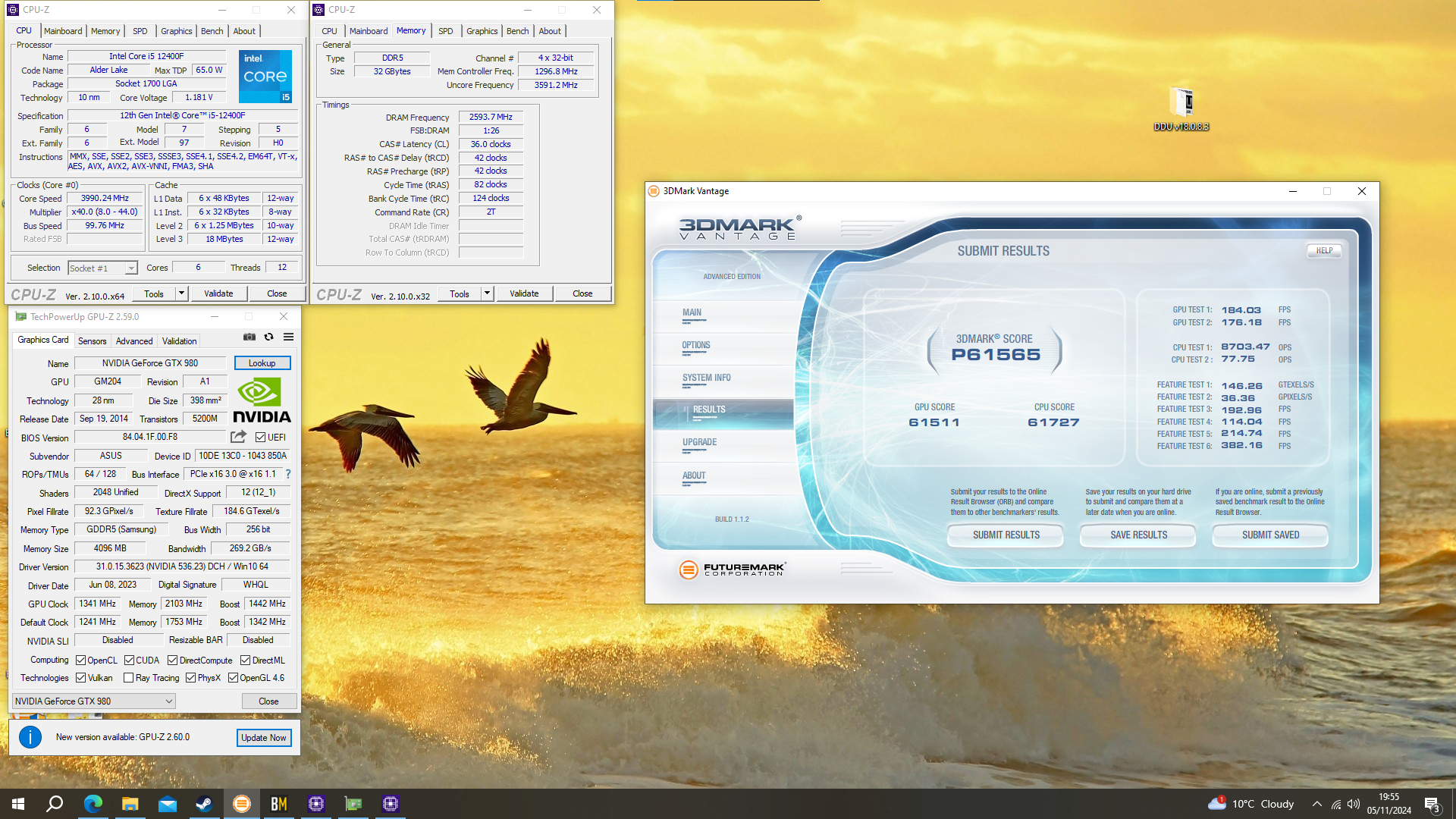
Task: Toggle the DirectCompute checkbox
Action: click(172, 661)
